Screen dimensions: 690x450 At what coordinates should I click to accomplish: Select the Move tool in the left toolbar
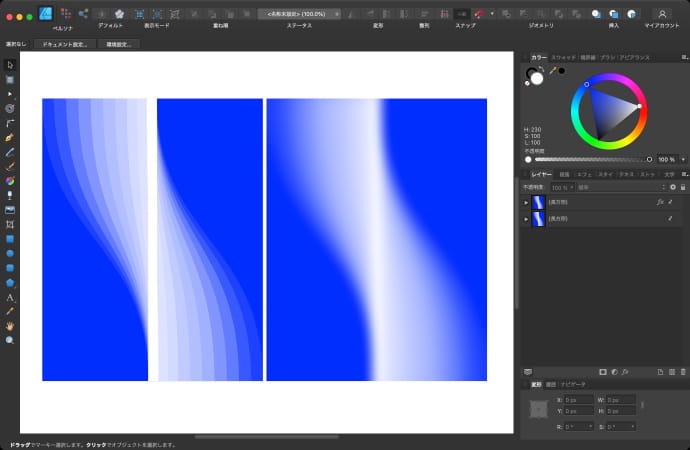[x=10, y=64]
